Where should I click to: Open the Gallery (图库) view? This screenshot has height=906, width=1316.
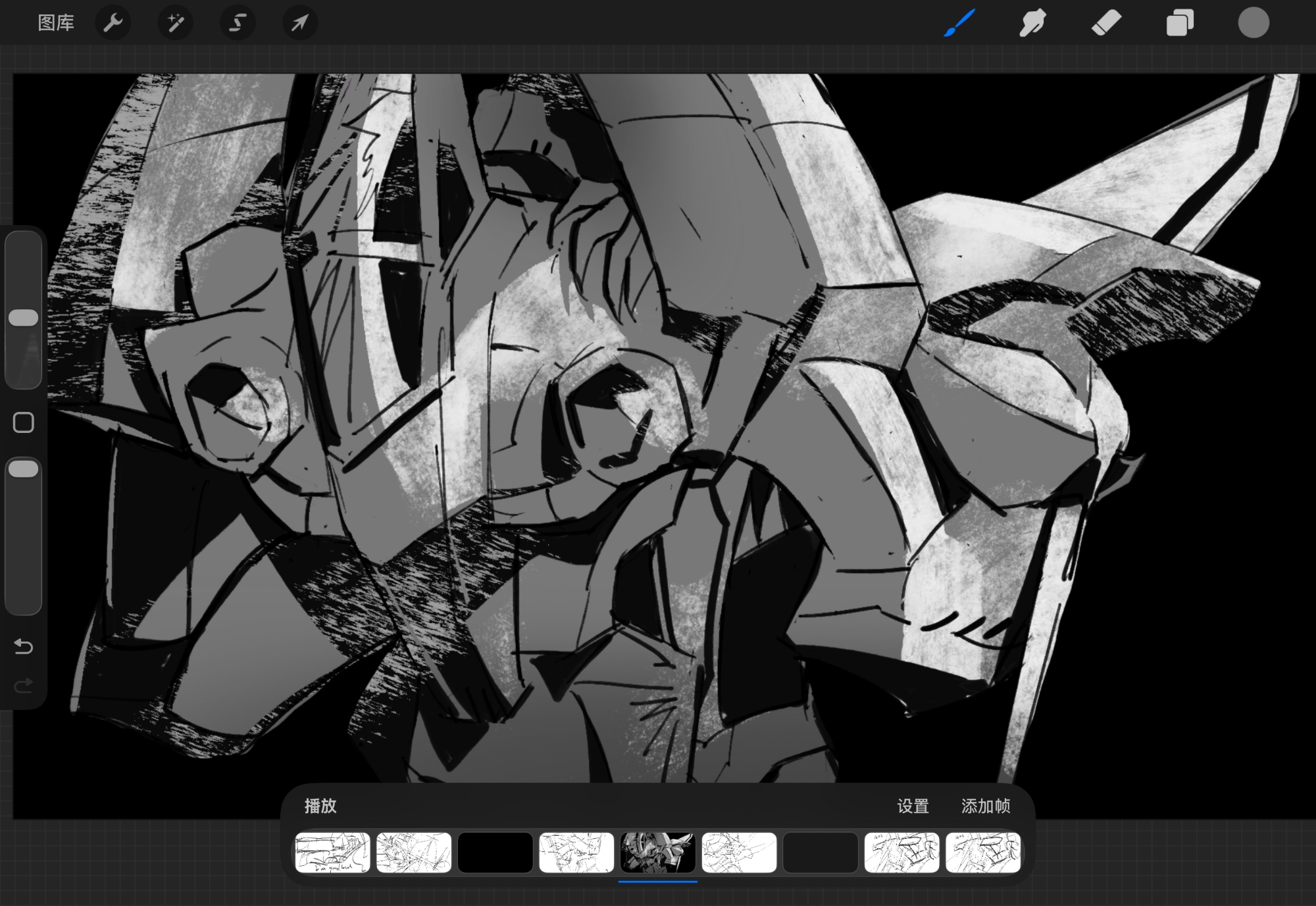(x=56, y=23)
